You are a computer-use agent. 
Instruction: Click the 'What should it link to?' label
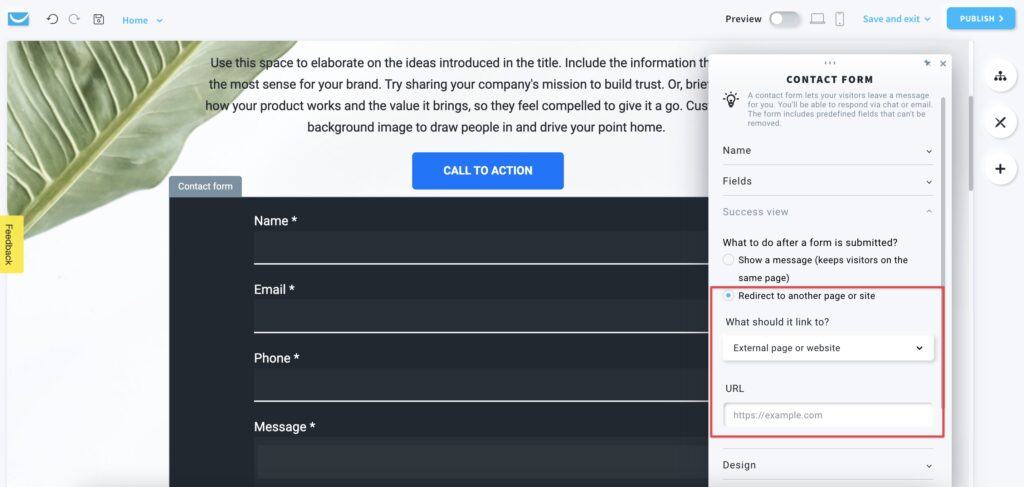coord(777,322)
